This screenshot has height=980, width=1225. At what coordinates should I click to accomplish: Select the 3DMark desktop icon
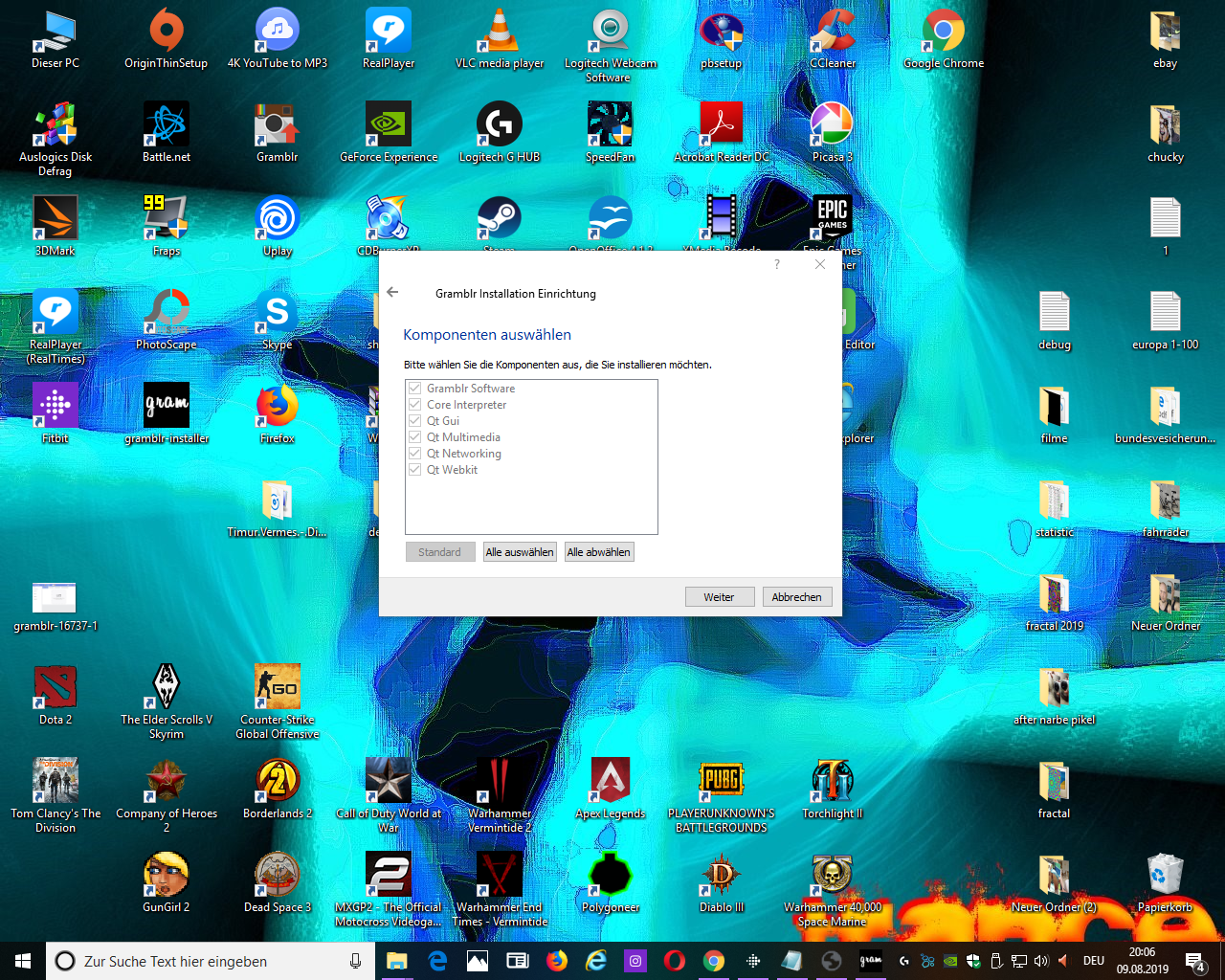click(56, 228)
